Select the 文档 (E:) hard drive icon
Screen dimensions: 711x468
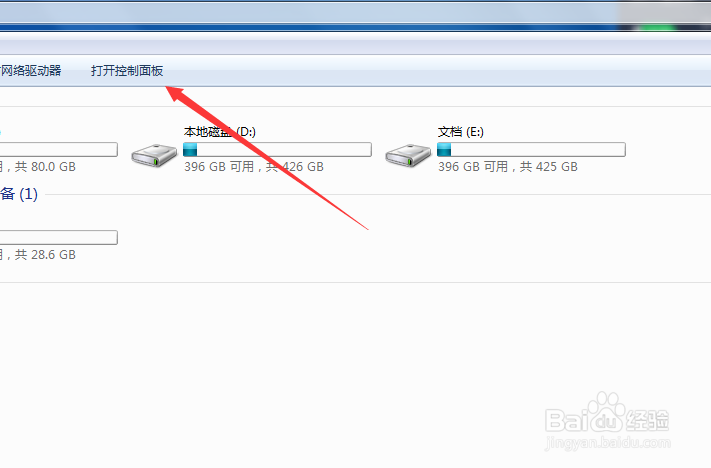(x=408, y=156)
